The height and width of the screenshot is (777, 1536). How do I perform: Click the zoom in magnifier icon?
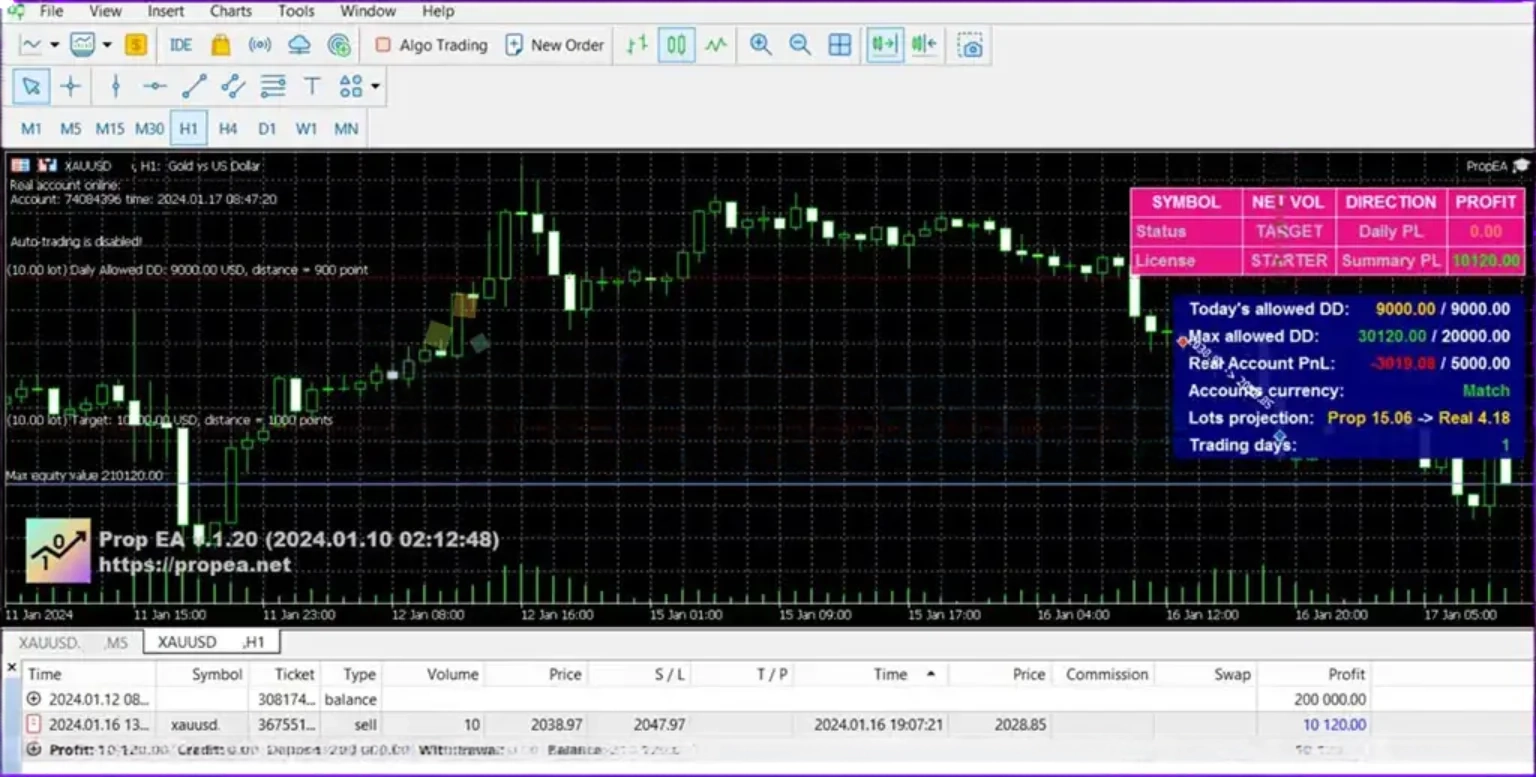[x=760, y=45]
